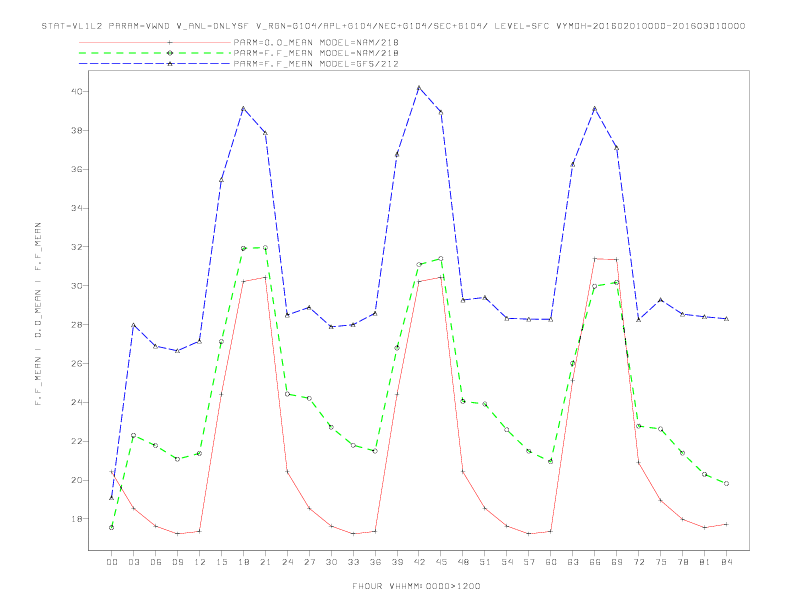Click x-axis tick label 27
This screenshot has width=792, height=612.
pos(309,562)
